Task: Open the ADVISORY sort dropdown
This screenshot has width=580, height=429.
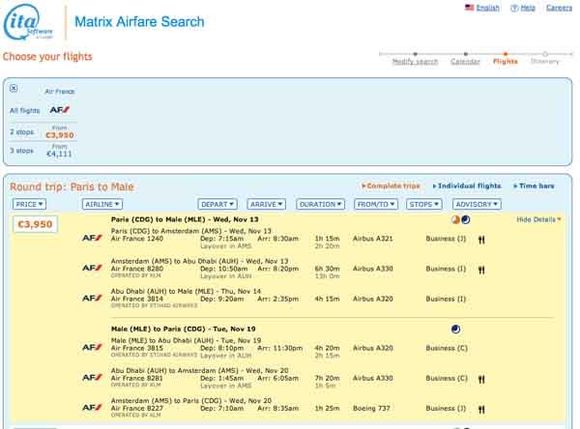Action: pos(477,204)
